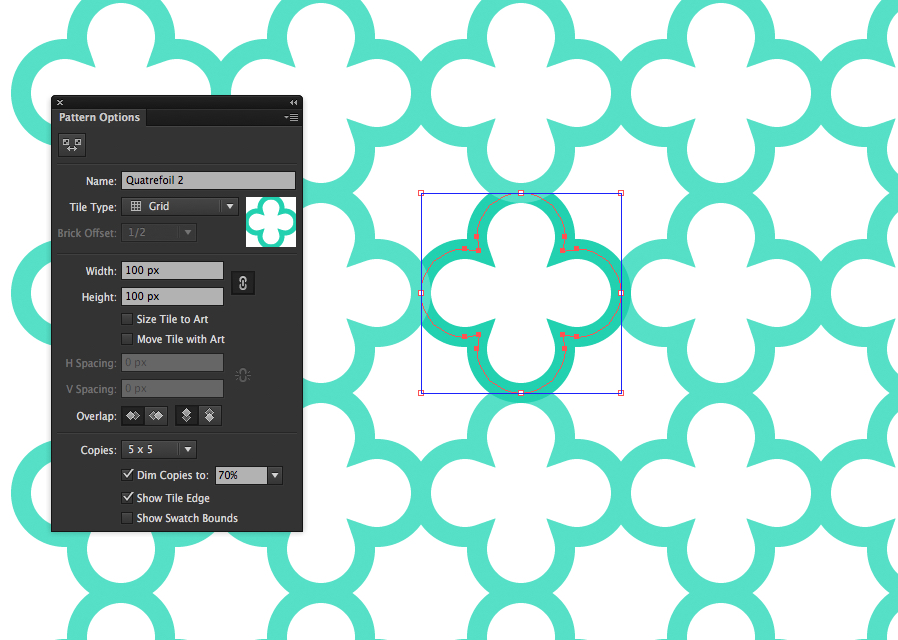The image size is (898, 640).
Task: Click the spacing link icon beside V Spacing
Action: (x=242, y=375)
